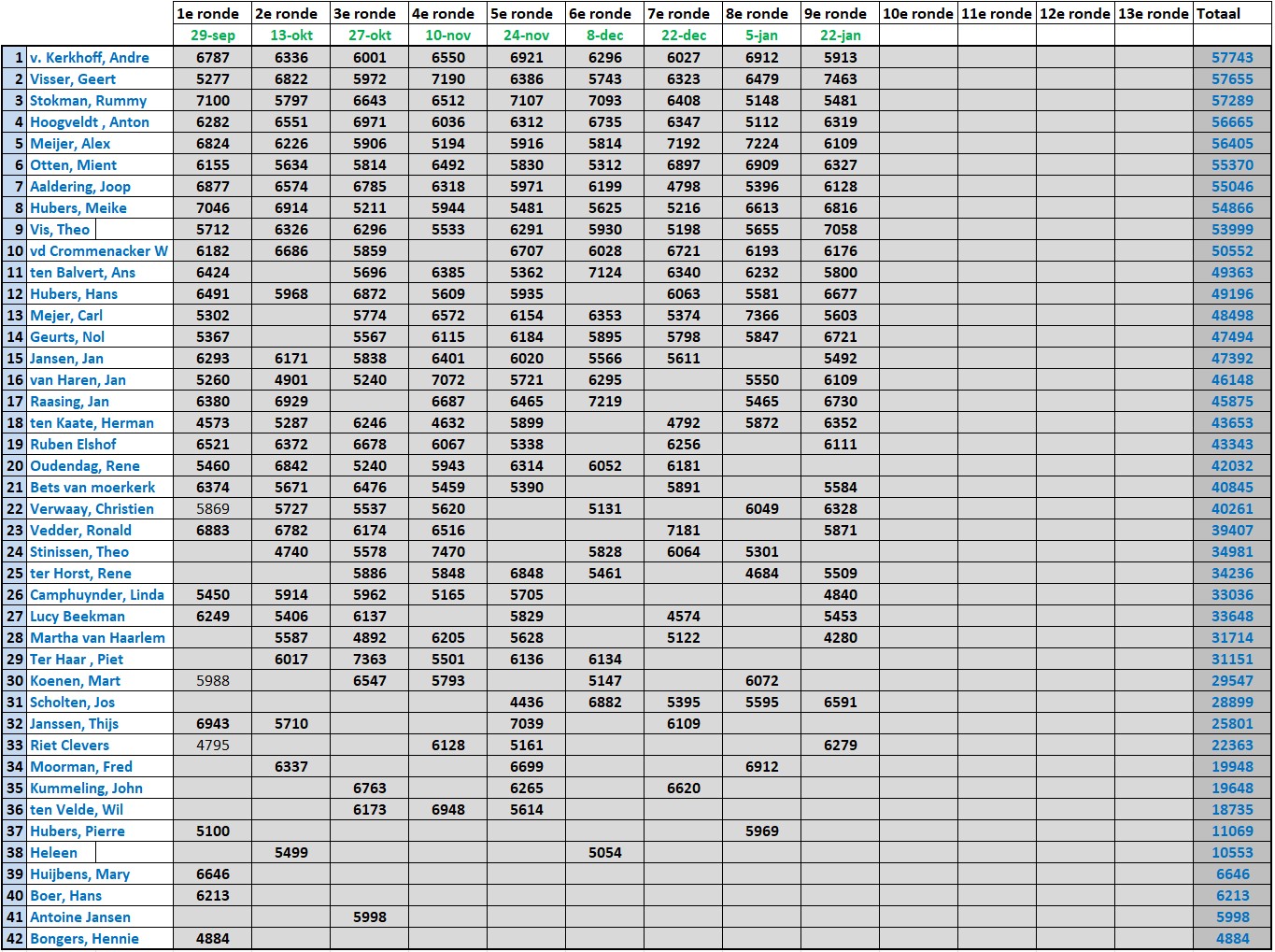
Task: Select Ter Haar Piet's score 7363
Action: click(369, 659)
